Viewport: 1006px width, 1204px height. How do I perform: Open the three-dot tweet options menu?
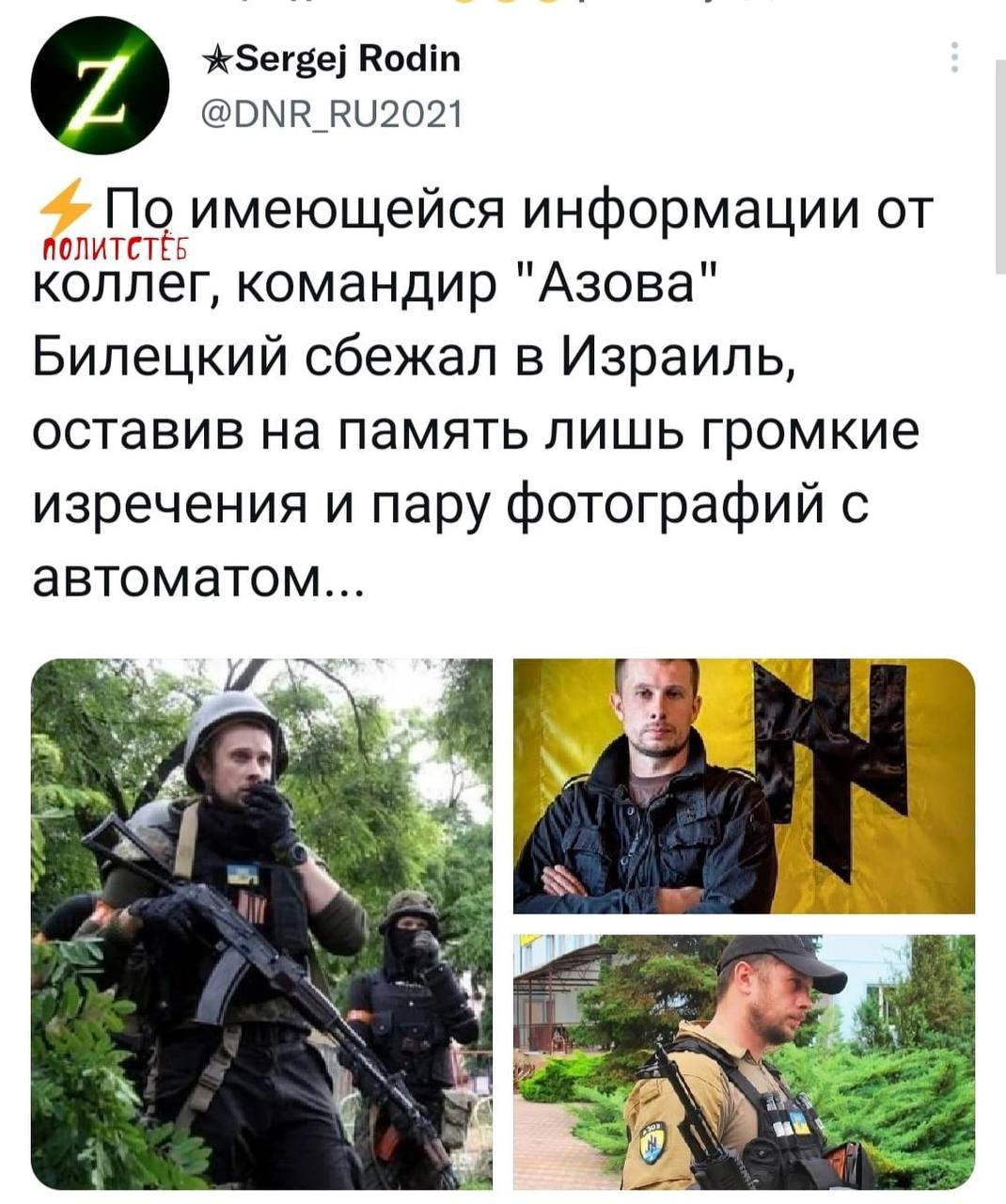click(955, 57)
